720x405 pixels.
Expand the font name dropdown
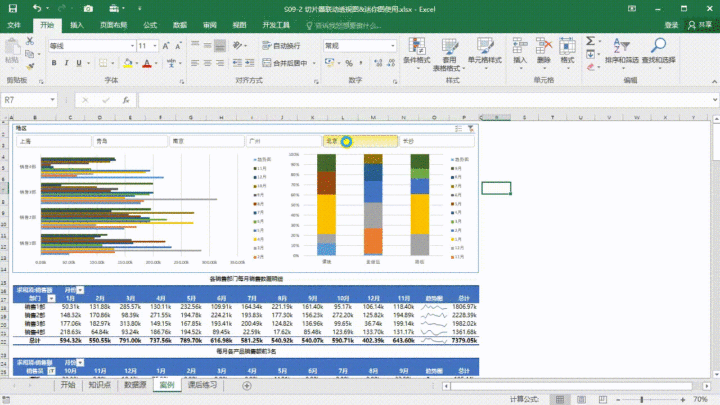[132, 46]
